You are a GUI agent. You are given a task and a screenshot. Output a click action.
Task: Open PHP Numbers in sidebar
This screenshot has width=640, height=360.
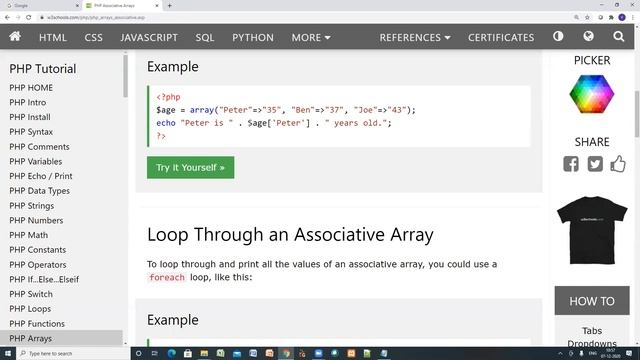click(36, 220)
